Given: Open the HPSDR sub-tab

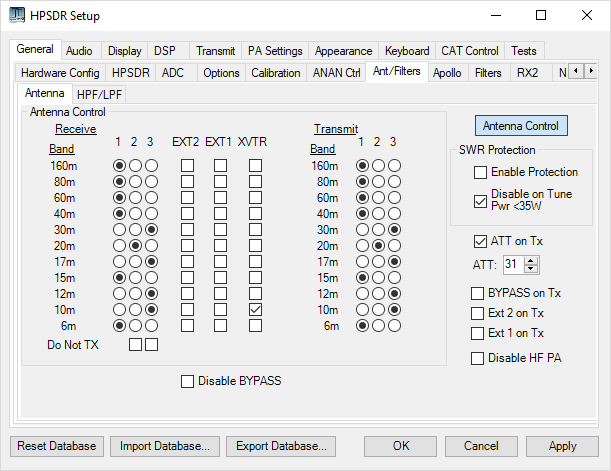Looking at the screenshot, I should (131, 73).
